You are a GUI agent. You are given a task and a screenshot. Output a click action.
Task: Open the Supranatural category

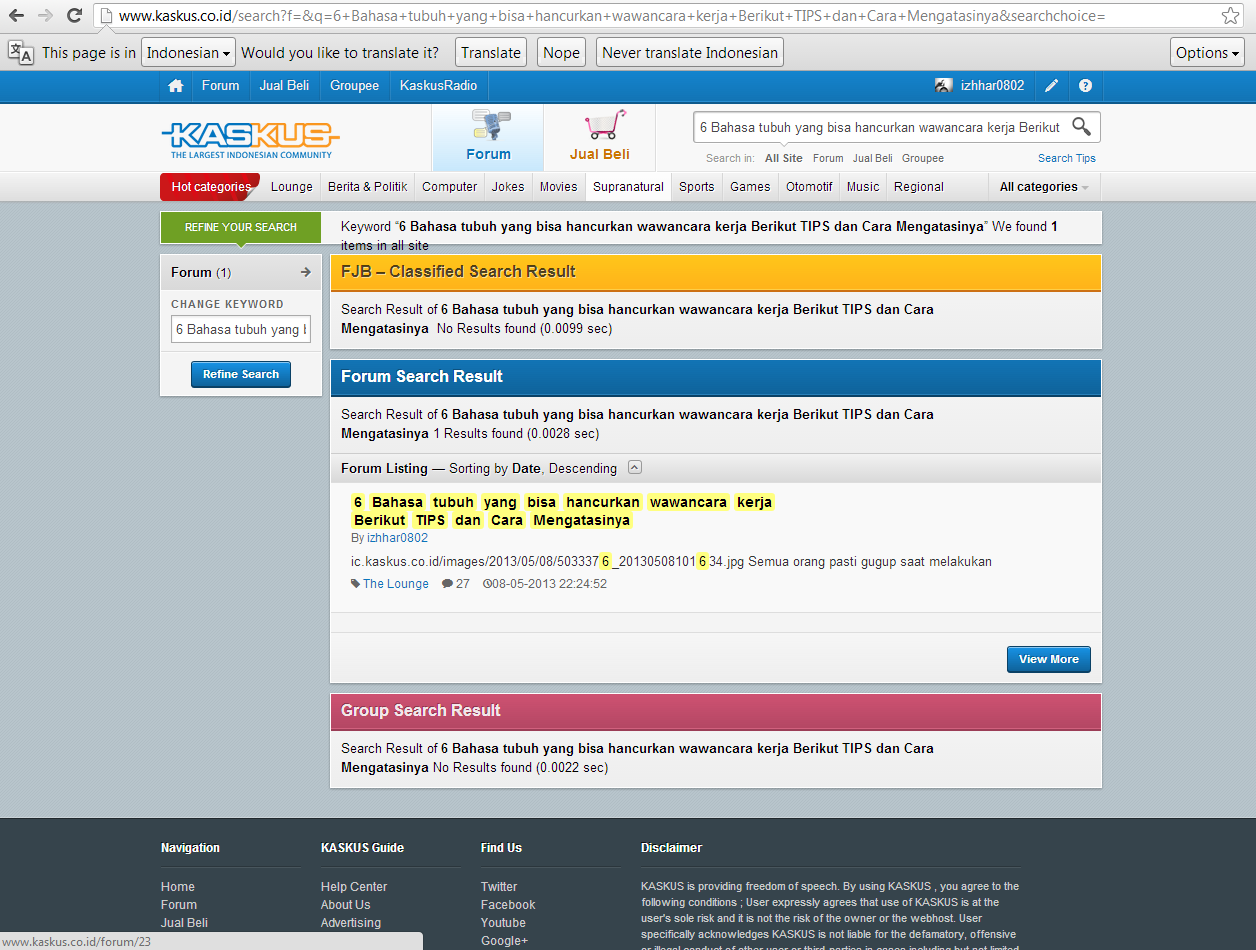(628, 187)
